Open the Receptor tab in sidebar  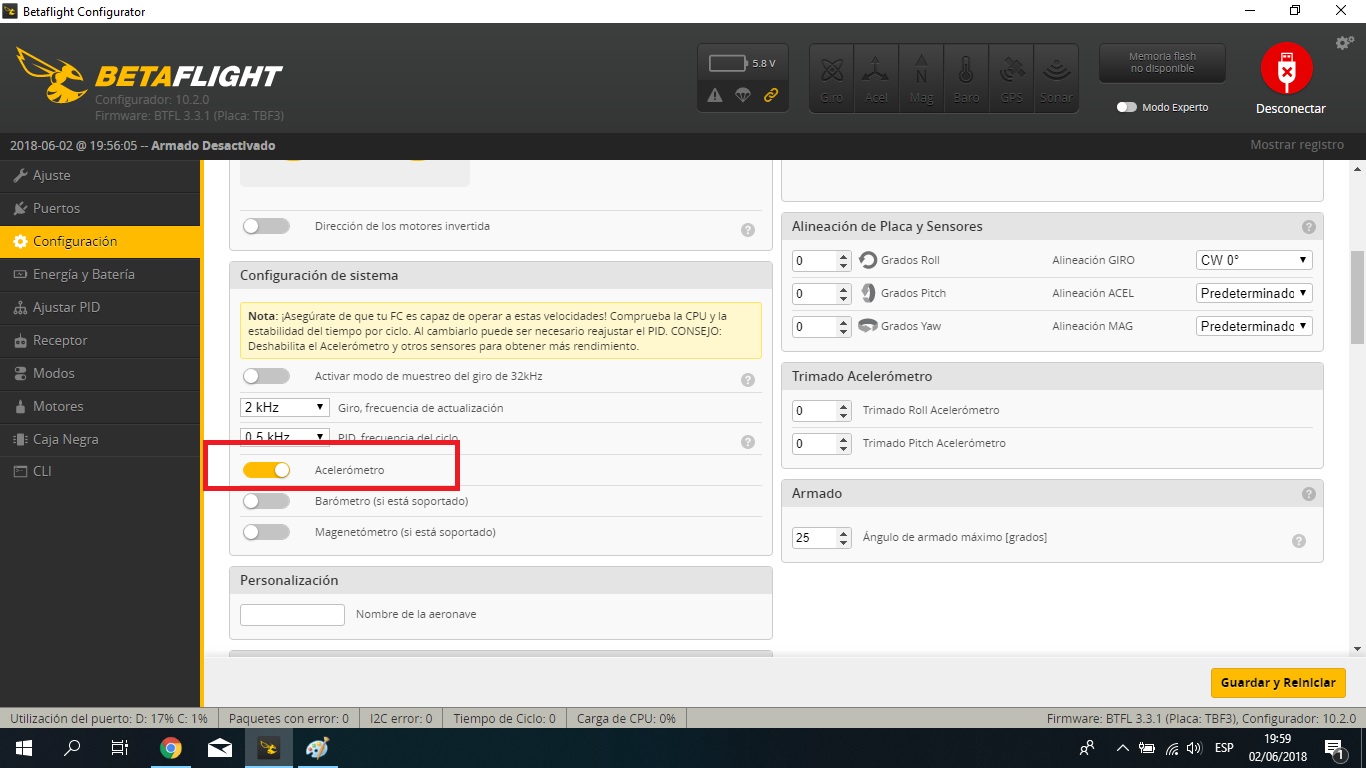(x=60, y=340)
